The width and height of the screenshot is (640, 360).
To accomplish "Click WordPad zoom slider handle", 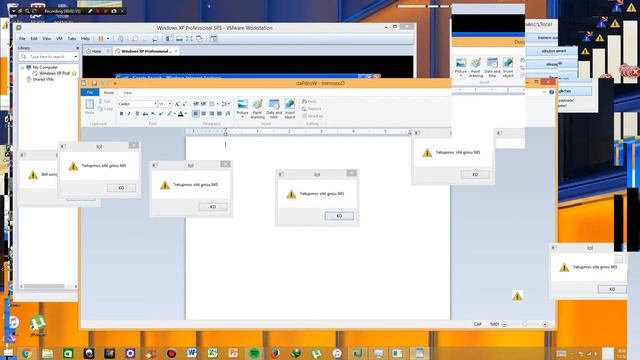I will (524, 324).
